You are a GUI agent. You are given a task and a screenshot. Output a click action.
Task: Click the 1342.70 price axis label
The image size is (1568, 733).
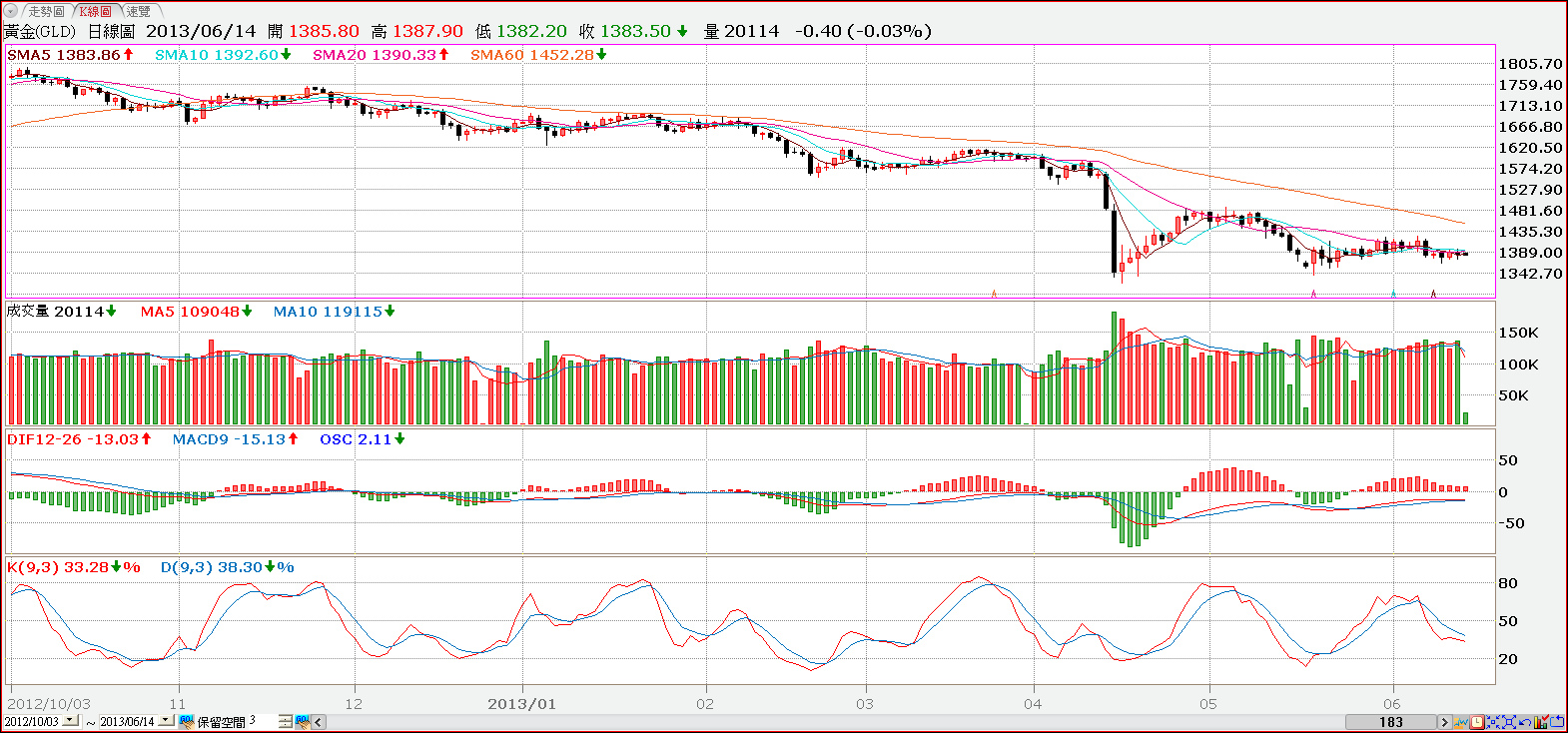[x=1530, y=274]
